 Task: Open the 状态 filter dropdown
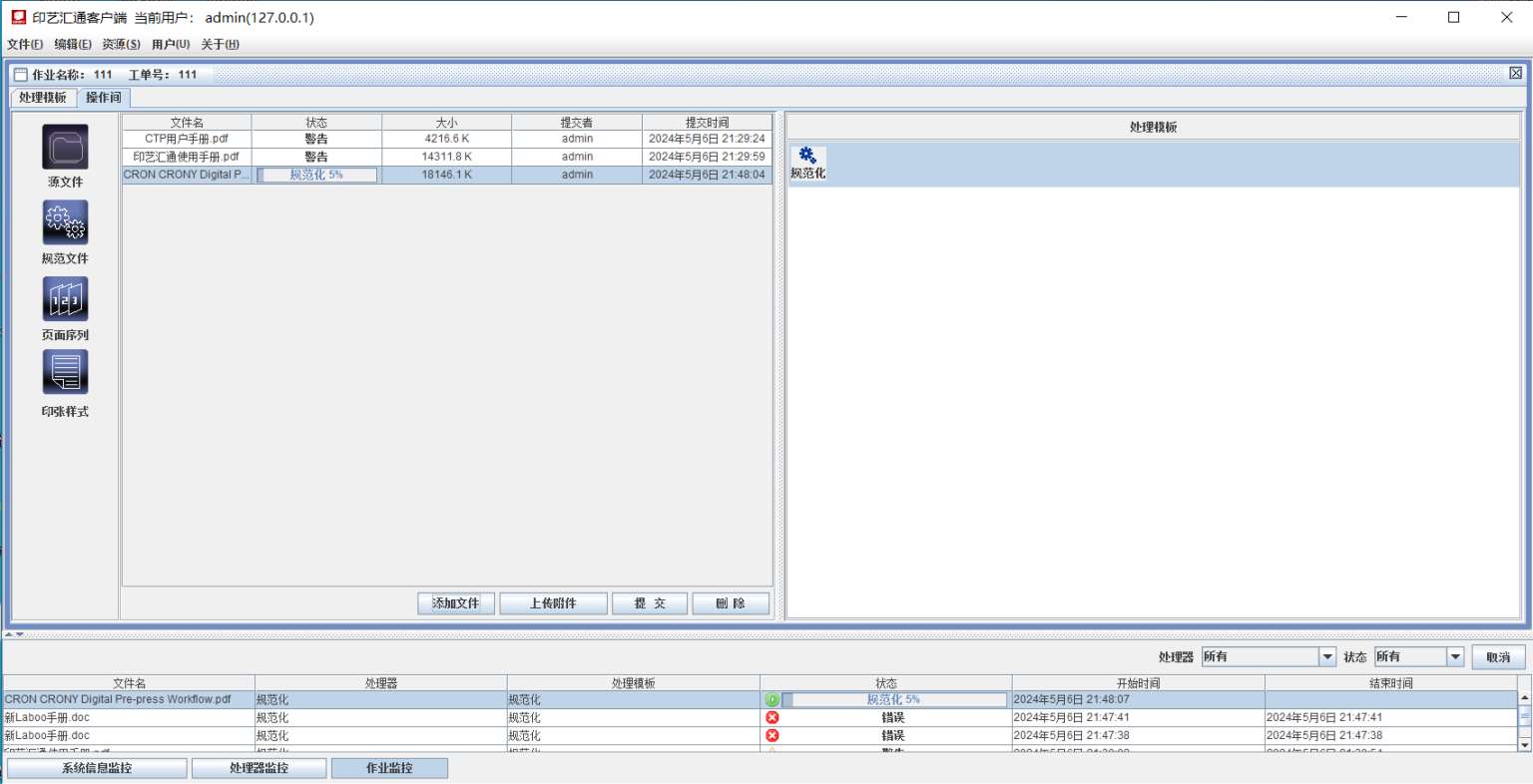(x=1455, y=657)
